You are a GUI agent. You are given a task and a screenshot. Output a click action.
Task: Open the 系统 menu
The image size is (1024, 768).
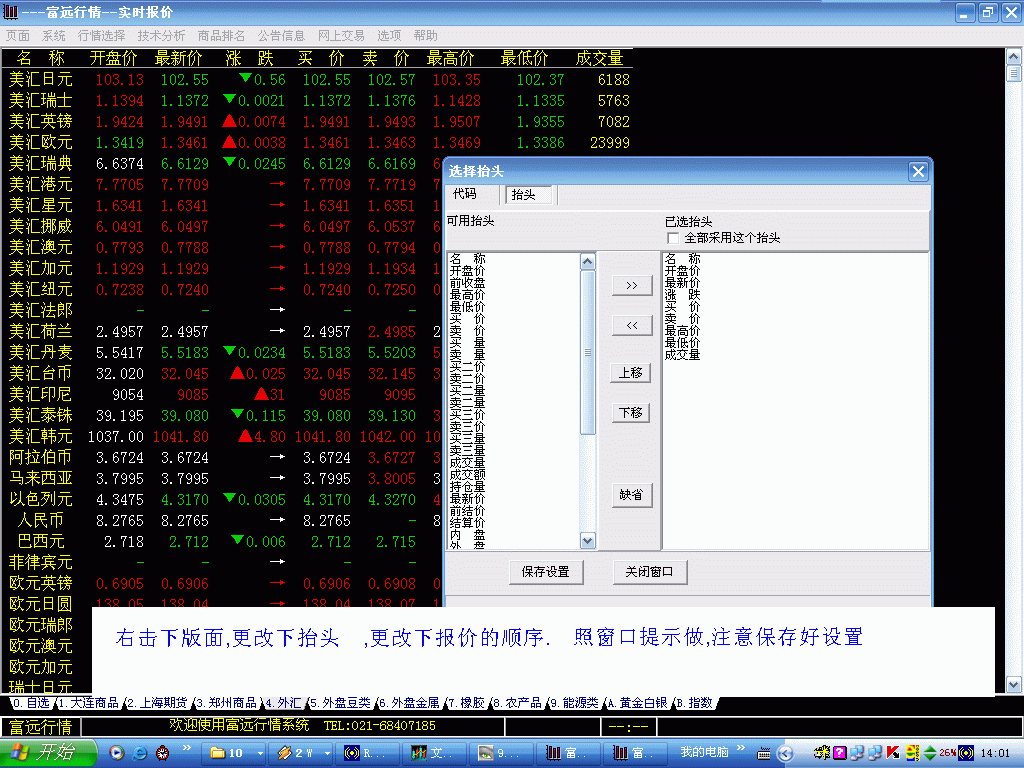(54, 35)
